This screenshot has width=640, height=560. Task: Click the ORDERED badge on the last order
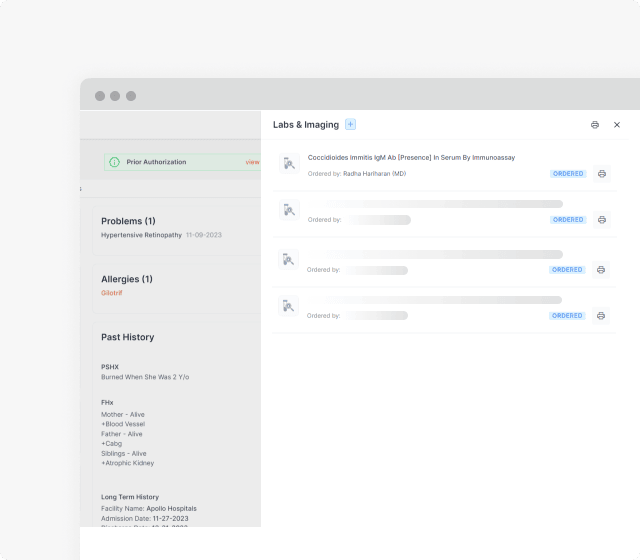[568, 316]
